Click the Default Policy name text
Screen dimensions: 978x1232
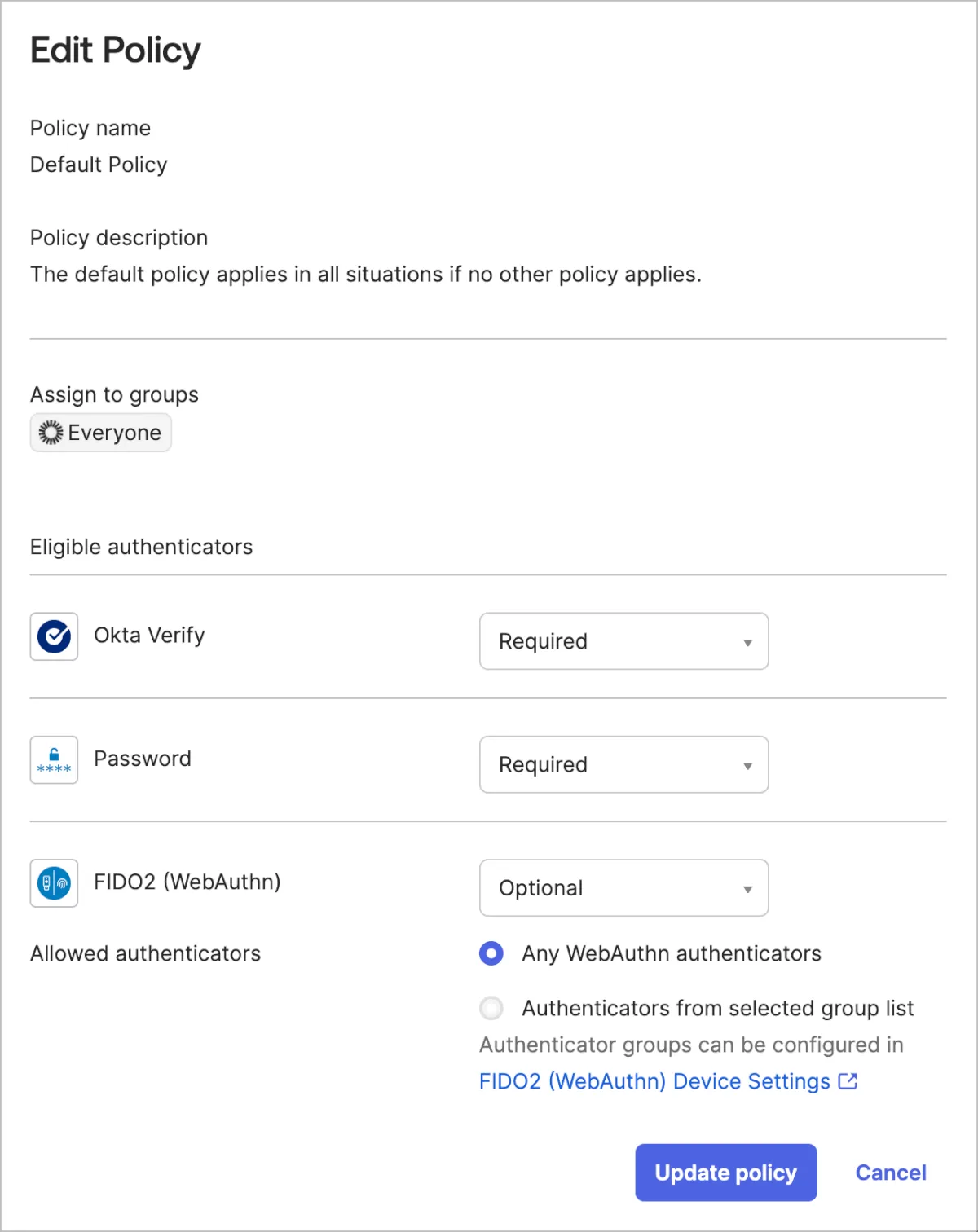pyautogui.click(x=99, y=165)
